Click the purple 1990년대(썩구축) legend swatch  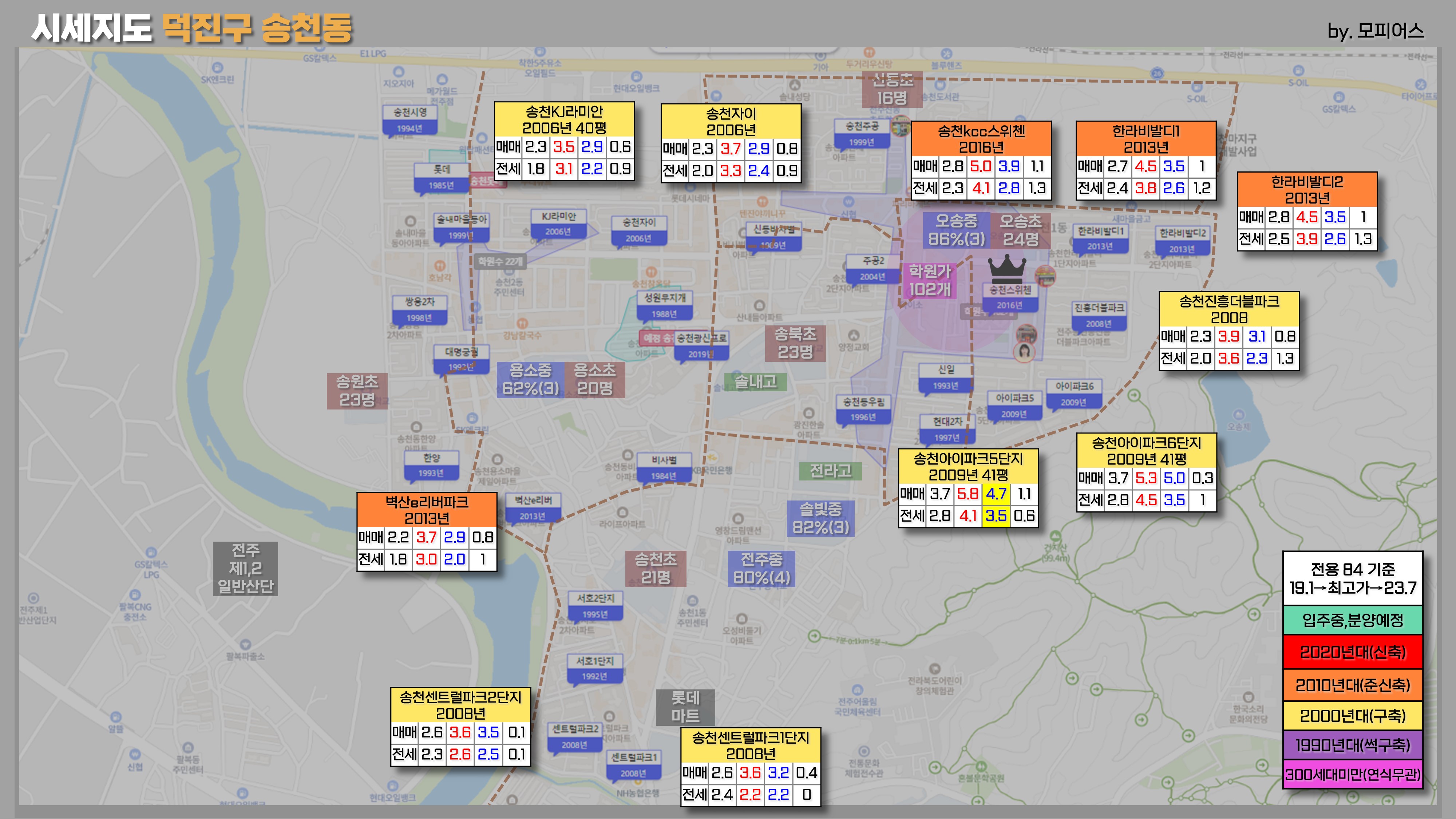tap(1353, 745)
